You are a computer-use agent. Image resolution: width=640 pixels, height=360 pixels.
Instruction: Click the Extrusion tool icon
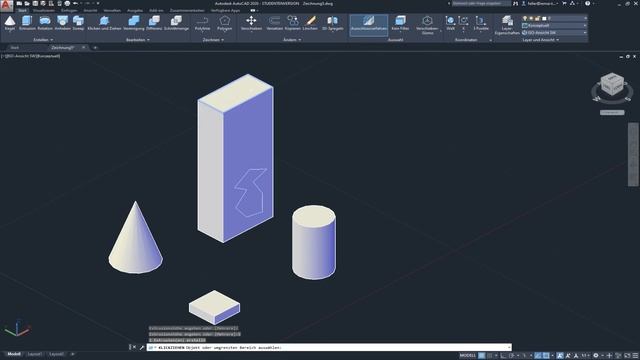point(27,23)
